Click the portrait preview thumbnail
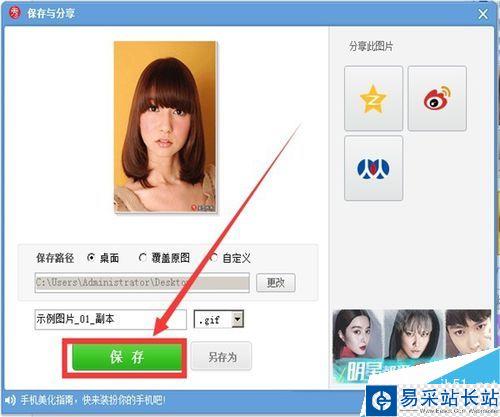The width and height of the screenshot is (500, 417). (165, 127)
